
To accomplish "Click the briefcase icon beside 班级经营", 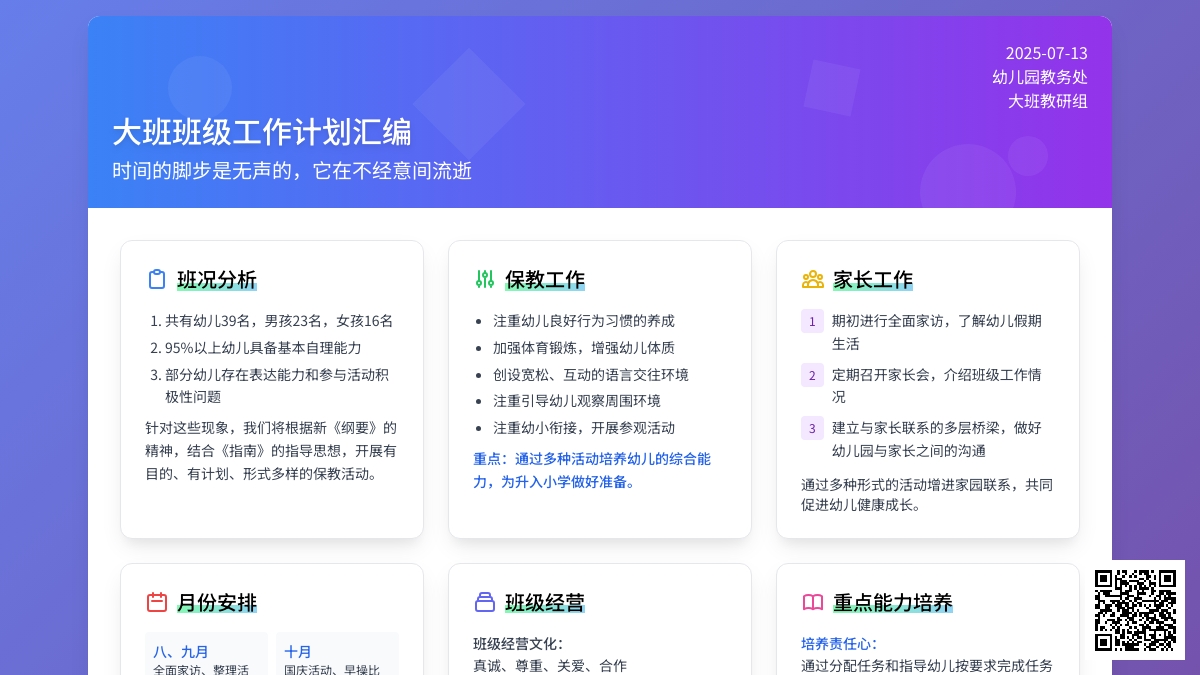I will tap(485, 602).
